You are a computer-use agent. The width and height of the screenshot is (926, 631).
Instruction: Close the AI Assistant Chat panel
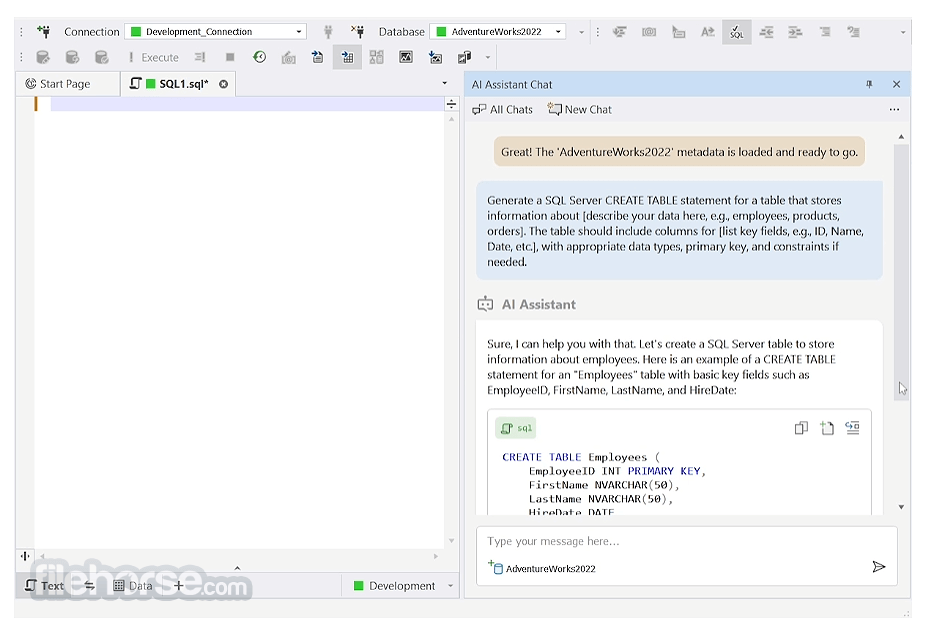click(x=896, y=84)
